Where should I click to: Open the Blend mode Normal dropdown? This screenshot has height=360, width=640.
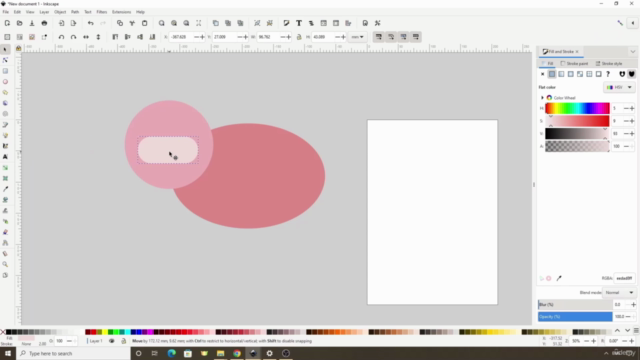[619, 293]
